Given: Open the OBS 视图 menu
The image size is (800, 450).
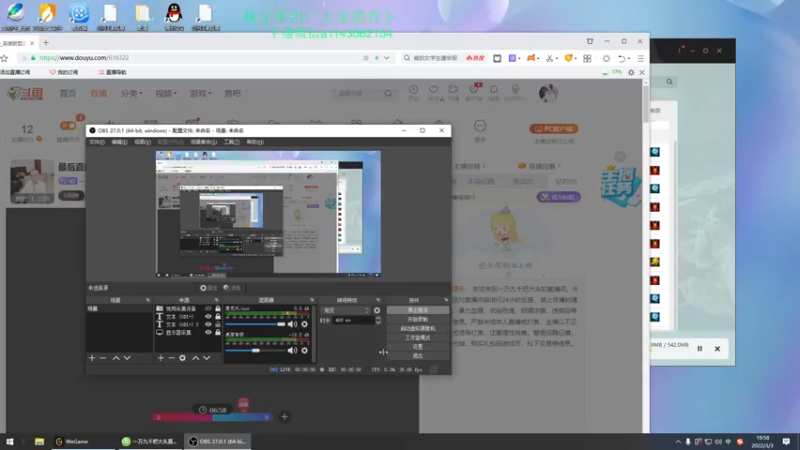Looking at the screenshot, I should point(142,142).
